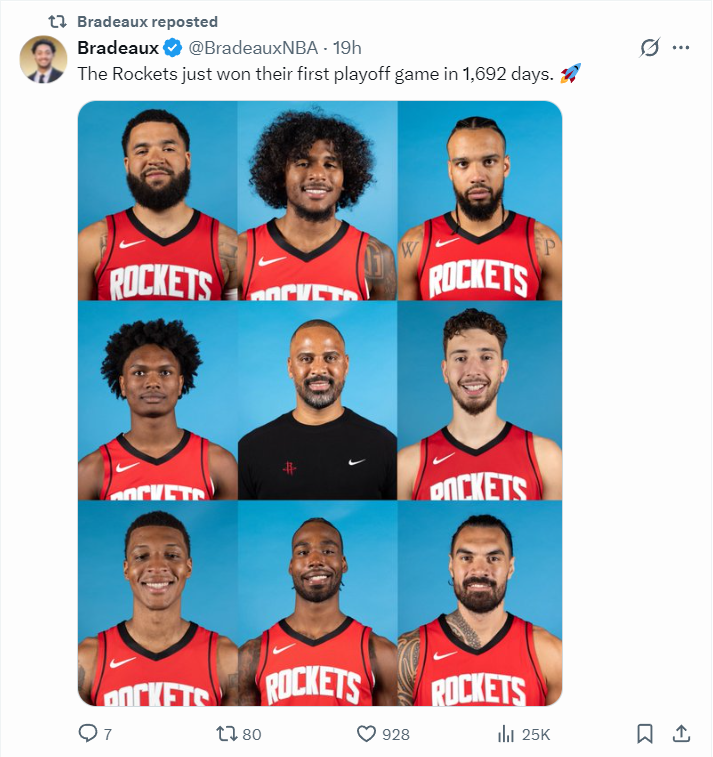
Task: Open the three-dot more options menu
Action: [x=681, y=47]
